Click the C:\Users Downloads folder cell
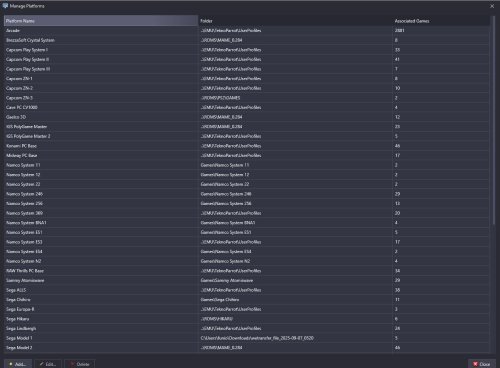 pyautogui.click(x=295, y=338)
